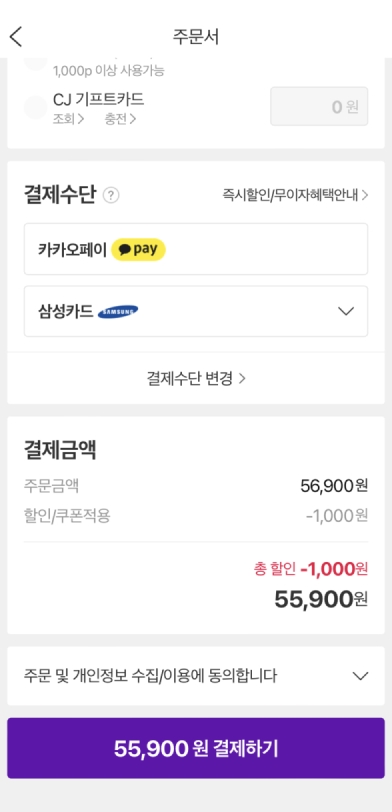Tap the 주문서 page title
The image size is (392, 812).
(196, 37)
